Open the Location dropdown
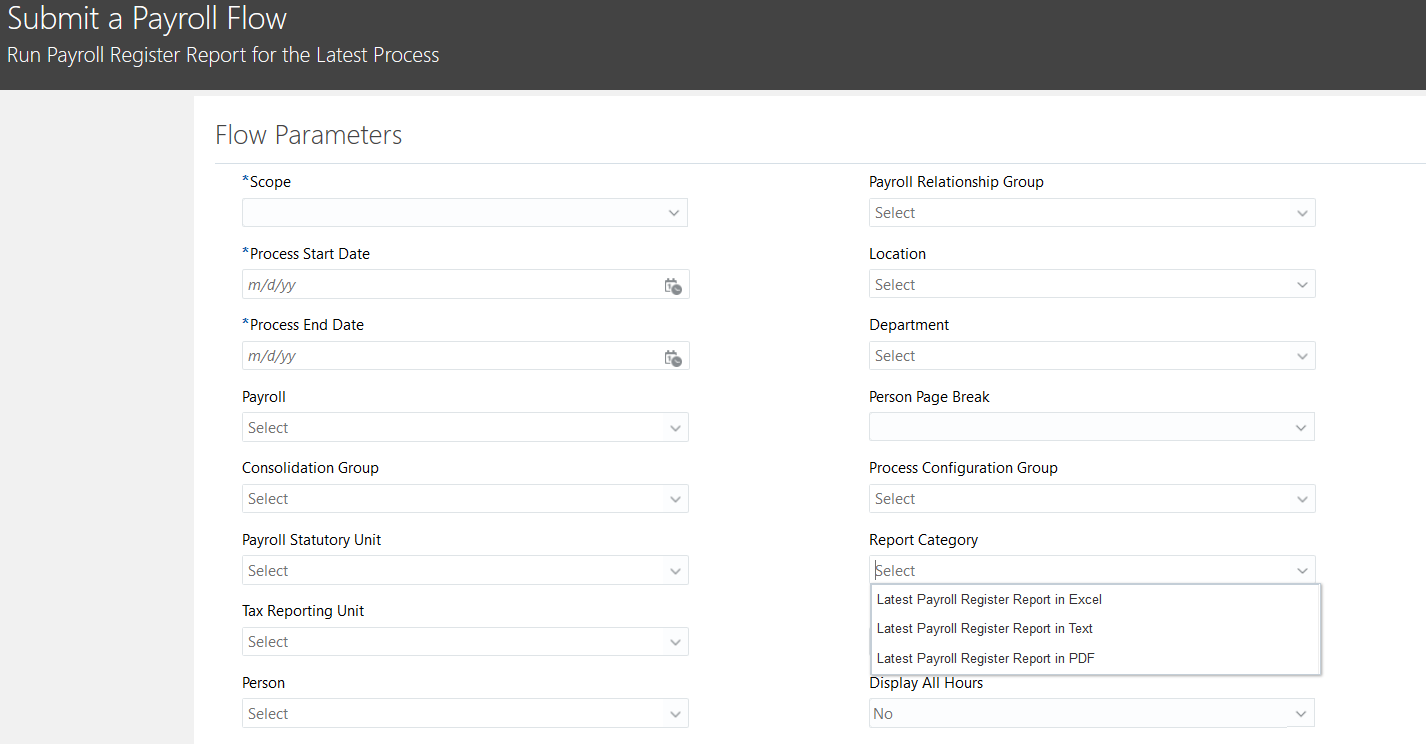This screenshot has width=1426, height=744. click(x=1302, y=285)
